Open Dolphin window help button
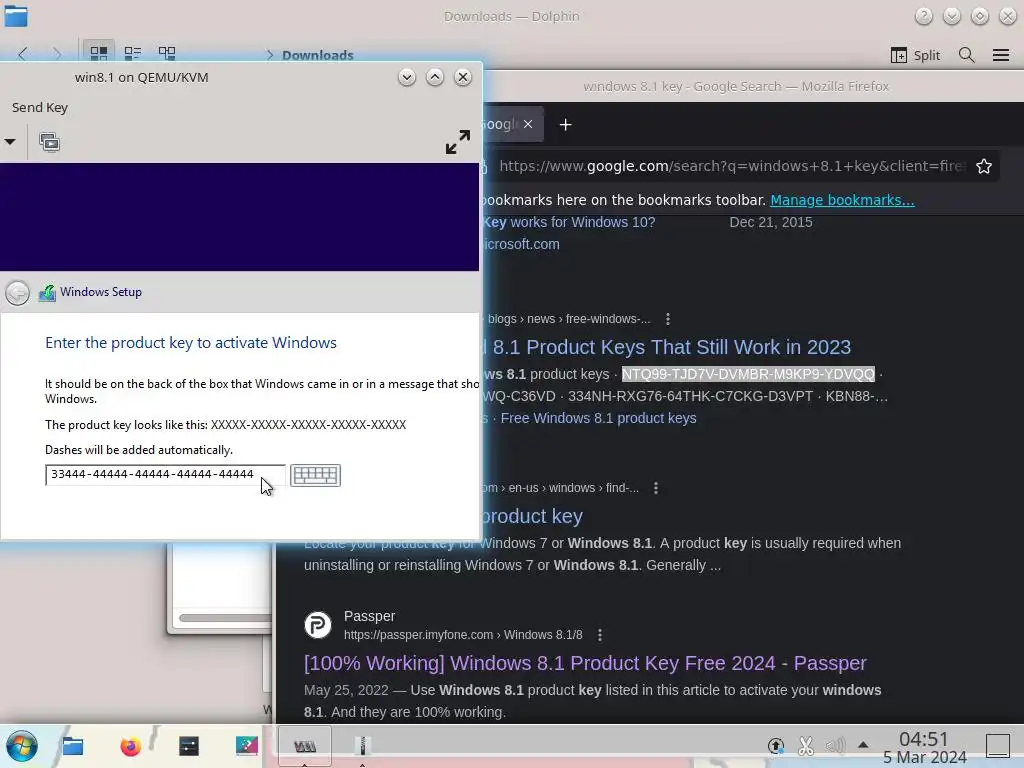The height and width of the screenshot is (768, 1024). tap(923, 16)
